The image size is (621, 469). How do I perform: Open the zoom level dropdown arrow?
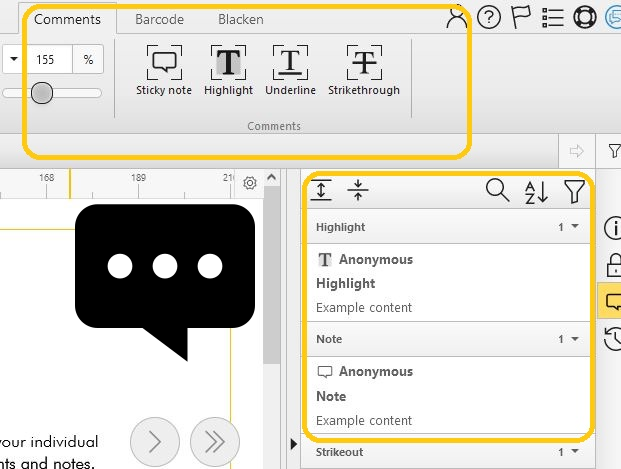tap(14, 60)
